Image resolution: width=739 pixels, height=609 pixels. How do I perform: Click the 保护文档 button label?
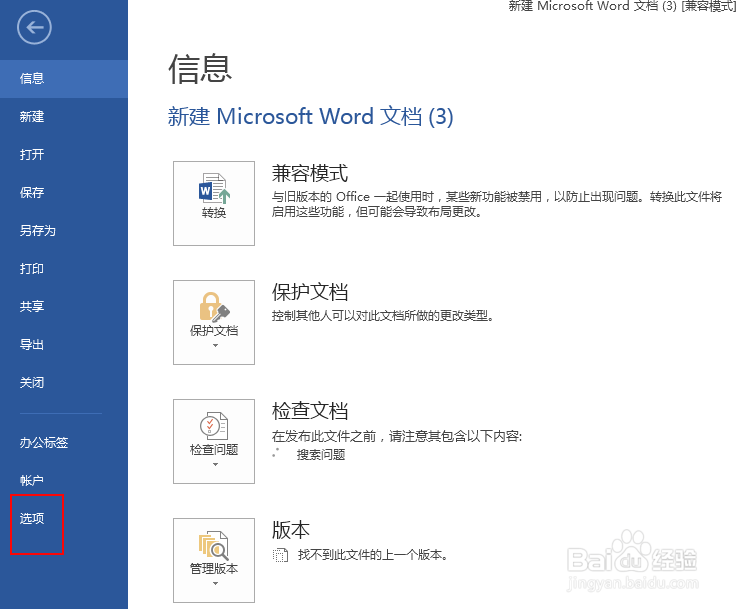(214, 331)
